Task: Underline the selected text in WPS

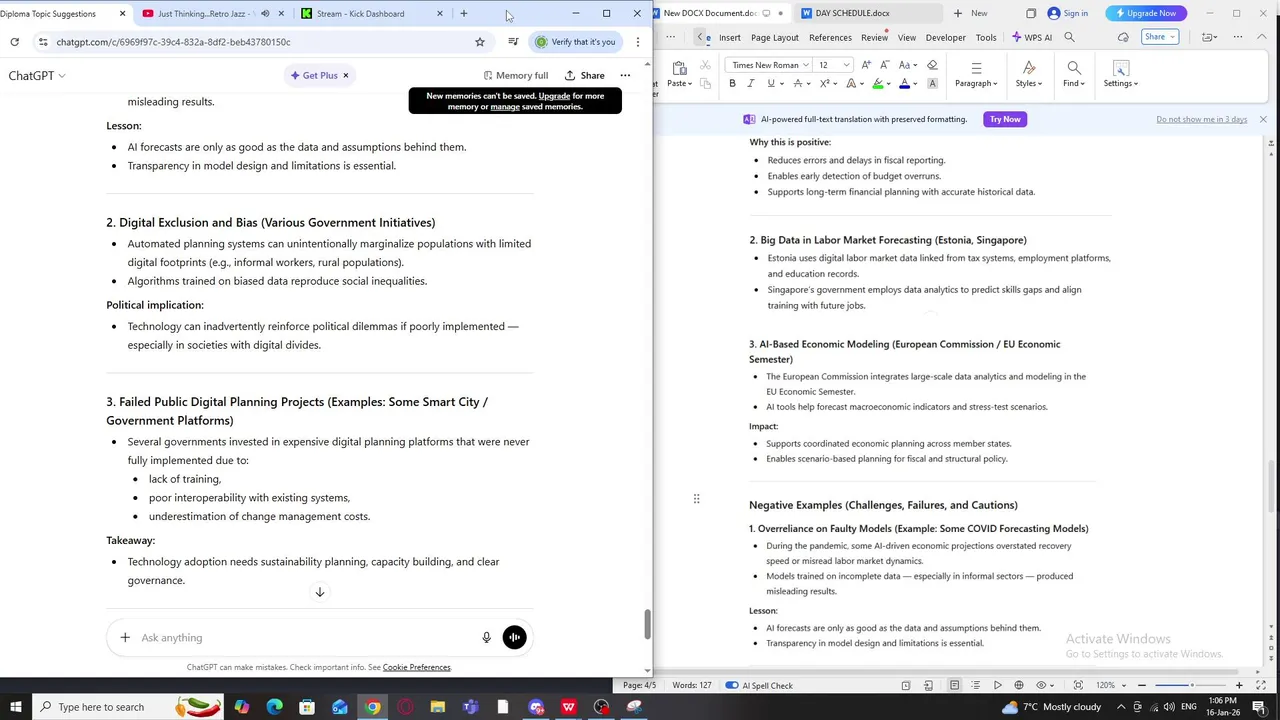Action: point(770,84)
